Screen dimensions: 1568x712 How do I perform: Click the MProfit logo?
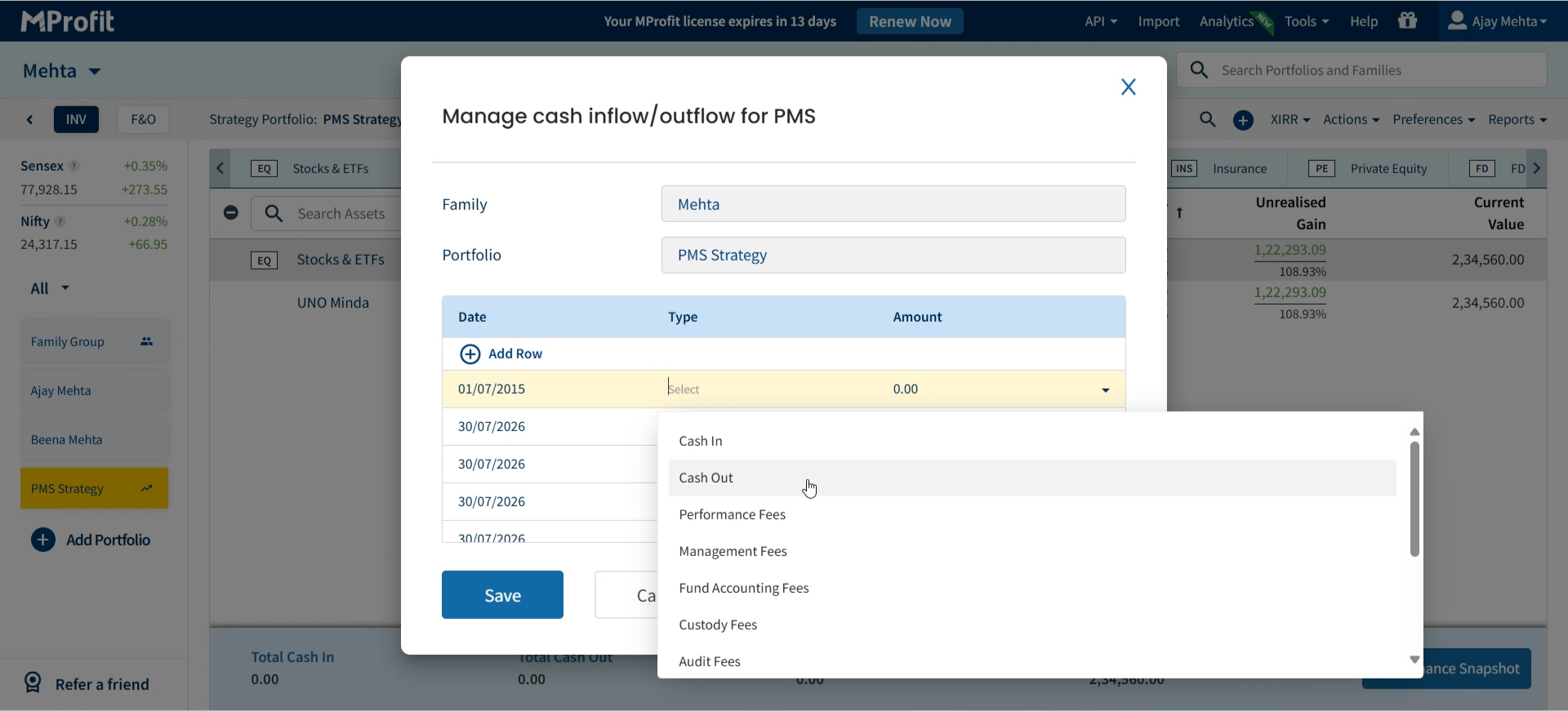click(x=67, y=21)
